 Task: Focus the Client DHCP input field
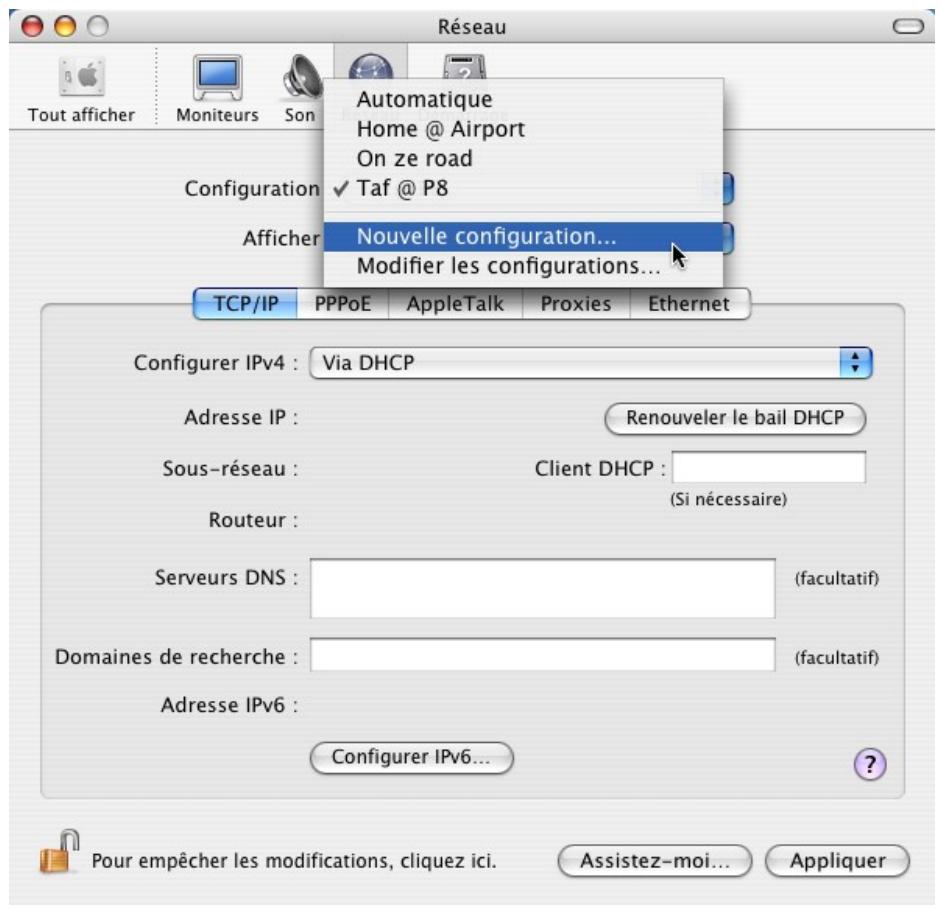pyautogui.click(x=769, y=467)
